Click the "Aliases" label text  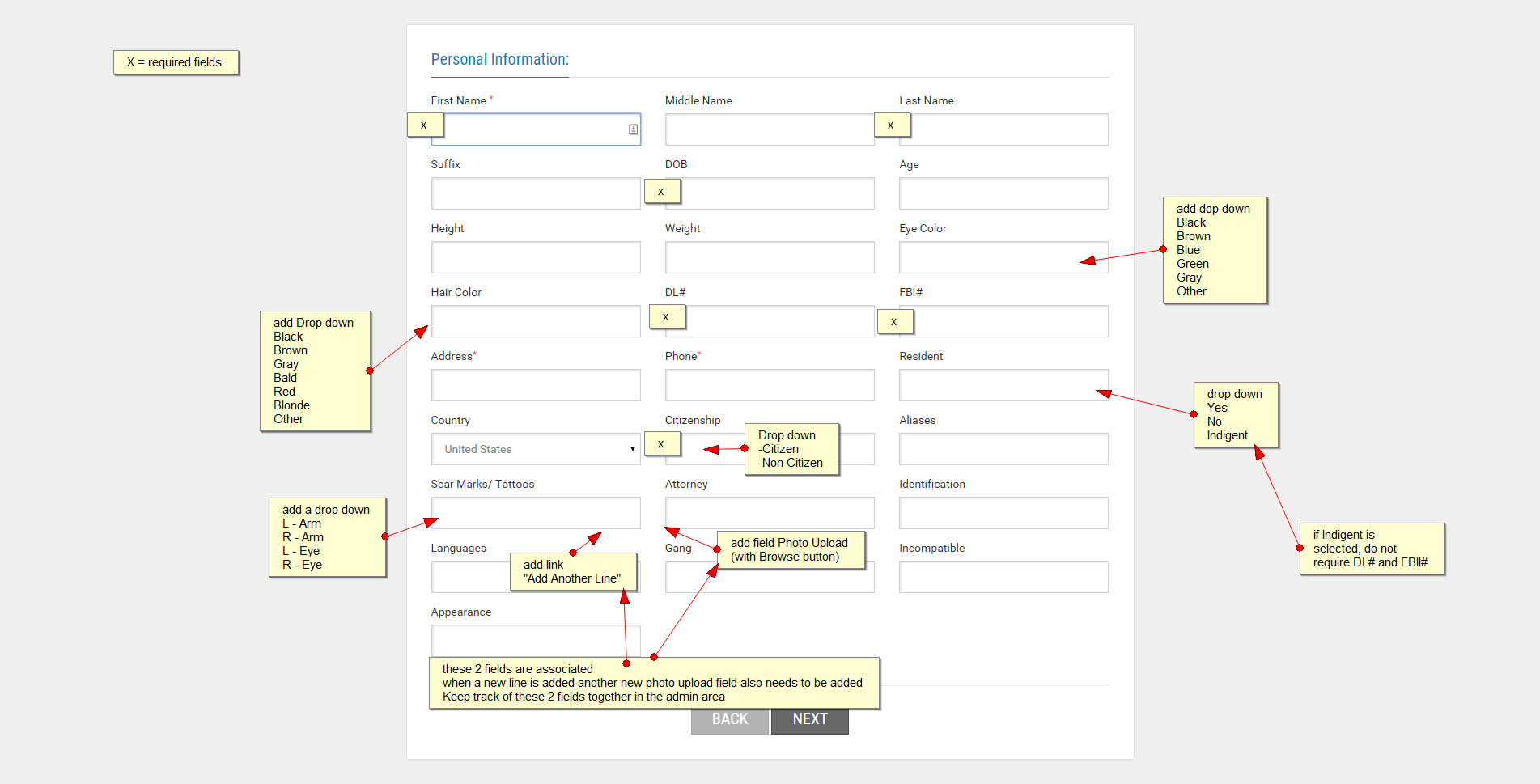click(918, 420)
